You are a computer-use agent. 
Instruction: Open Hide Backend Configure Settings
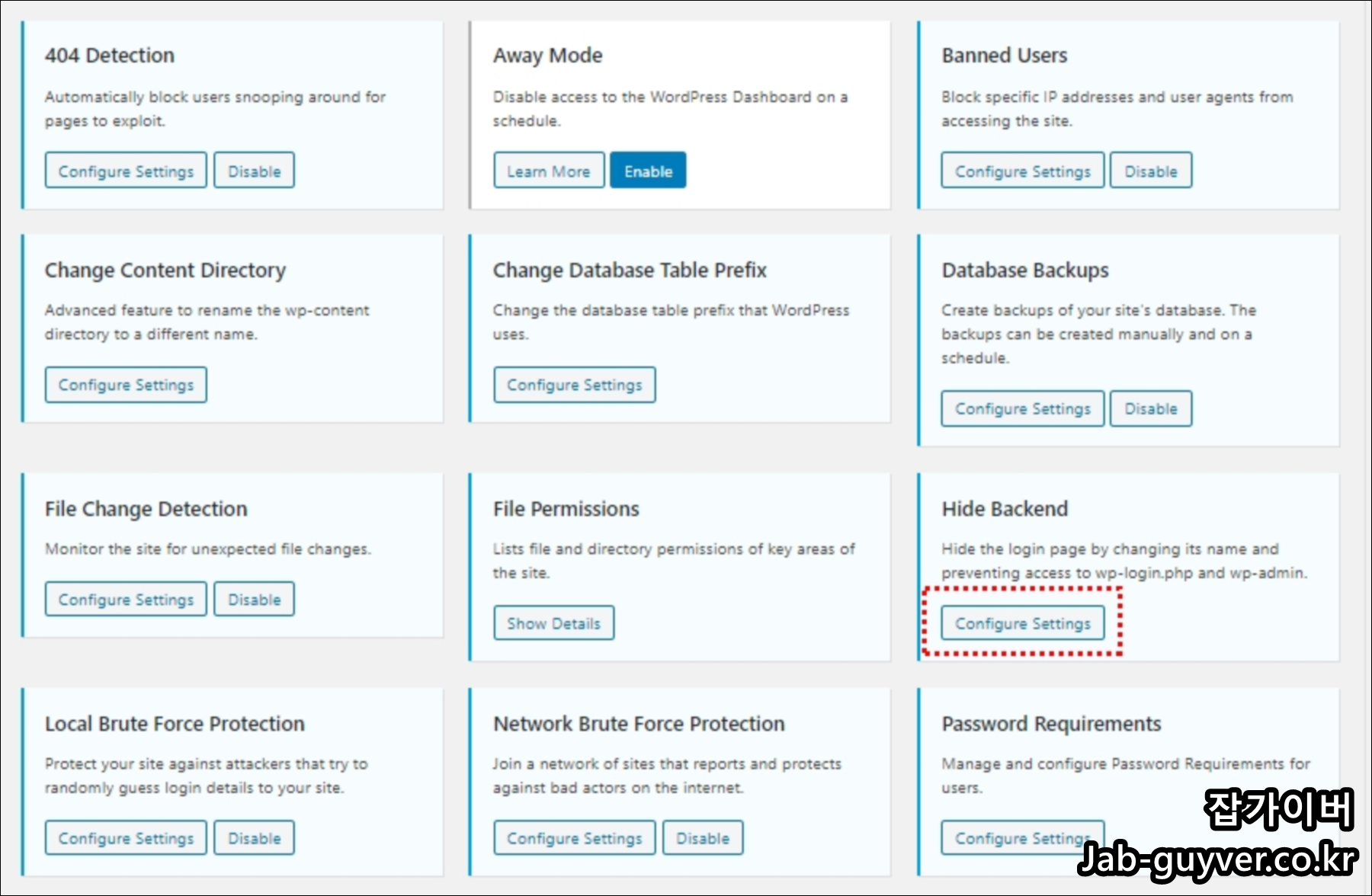1022,622
